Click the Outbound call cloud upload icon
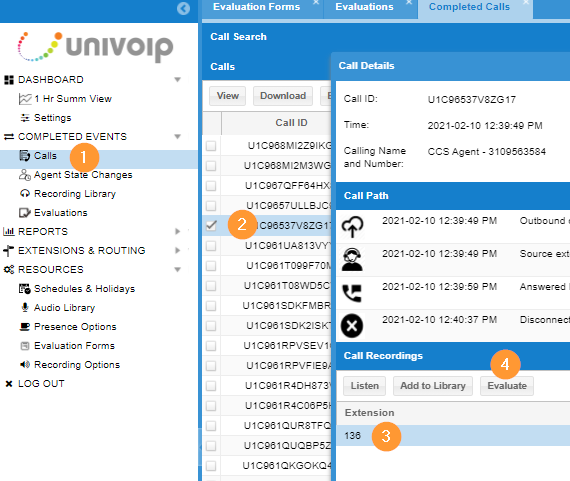The image size is (570, 481). (352, 226)
